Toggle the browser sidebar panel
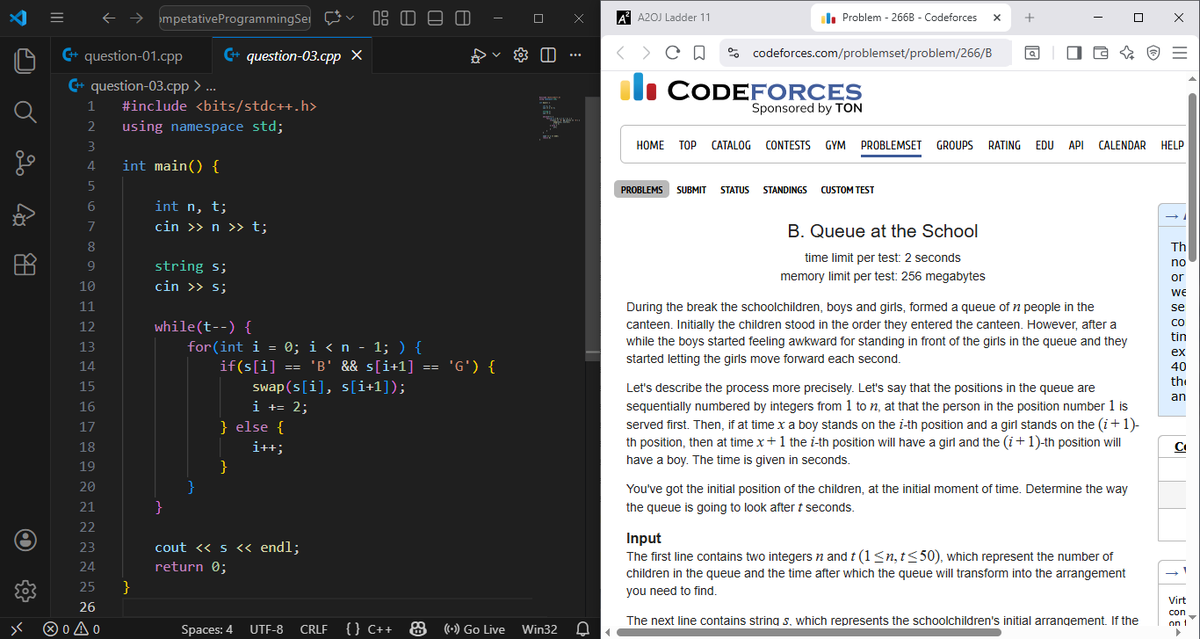 click(x=1073, y=52)
